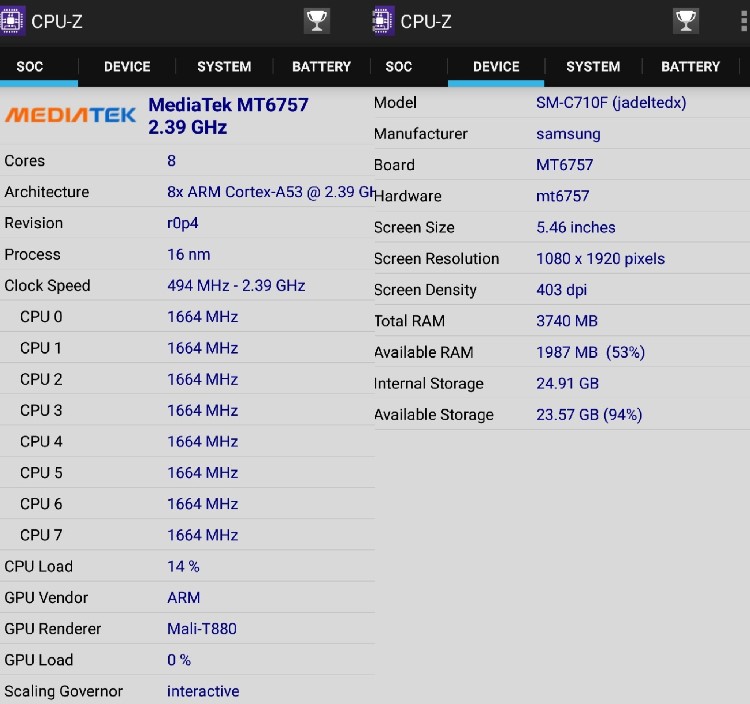Click the CPU-Z title in left header
The height and width of the screenshot is (704, 750).
[57, 22]
